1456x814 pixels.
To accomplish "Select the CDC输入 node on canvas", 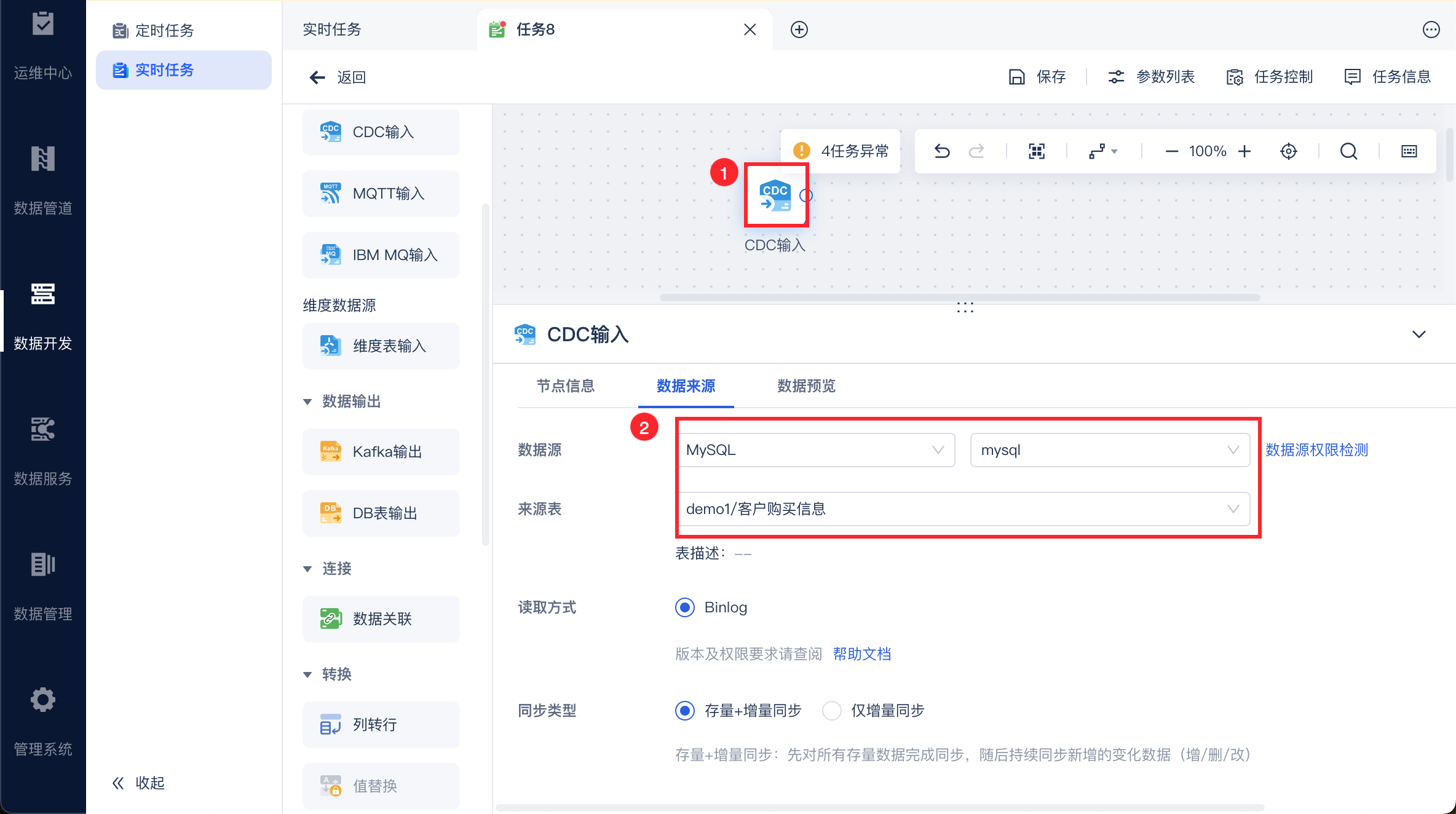I will [775, 196].
